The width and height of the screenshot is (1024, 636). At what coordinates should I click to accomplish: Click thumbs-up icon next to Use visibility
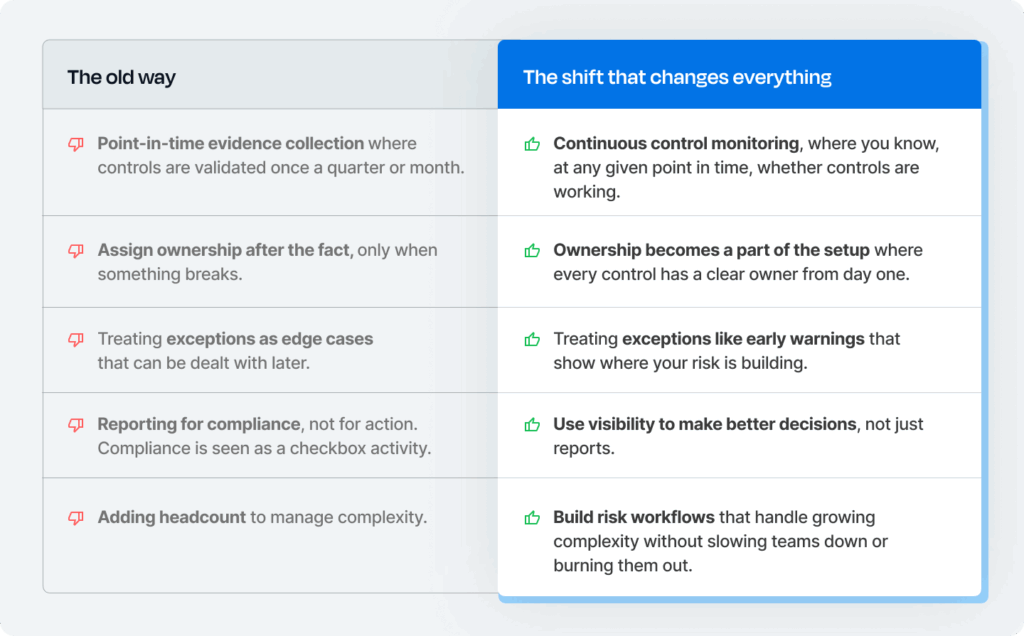(x=532, y=424)
